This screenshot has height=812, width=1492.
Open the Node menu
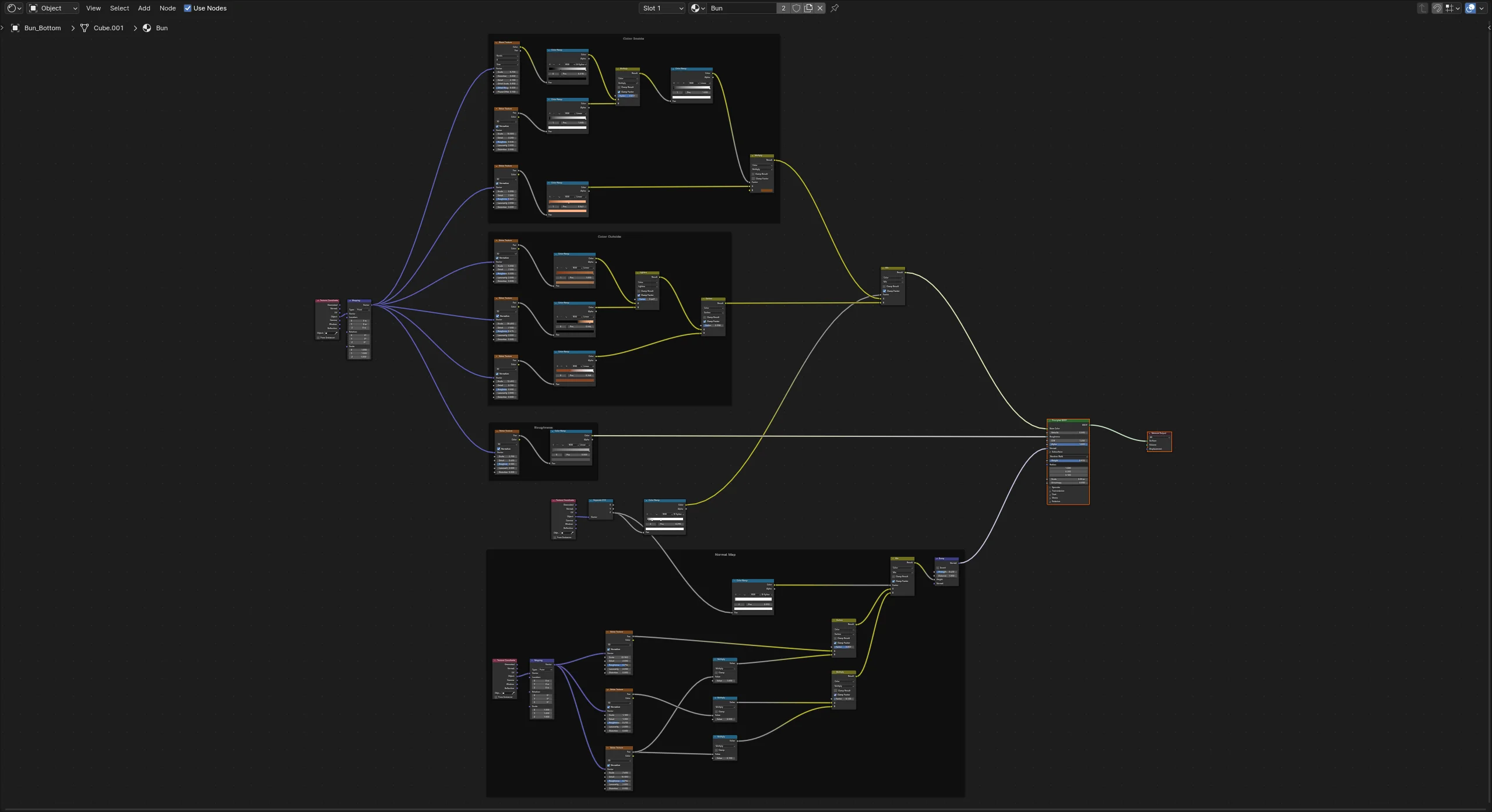coord(167,8)
